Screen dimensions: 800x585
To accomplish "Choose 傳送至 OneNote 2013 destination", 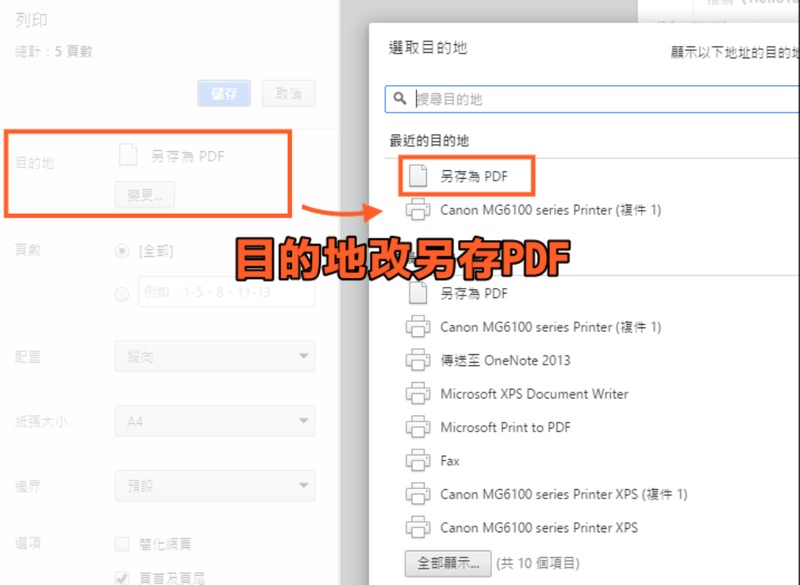I will [x=505, y=360].
